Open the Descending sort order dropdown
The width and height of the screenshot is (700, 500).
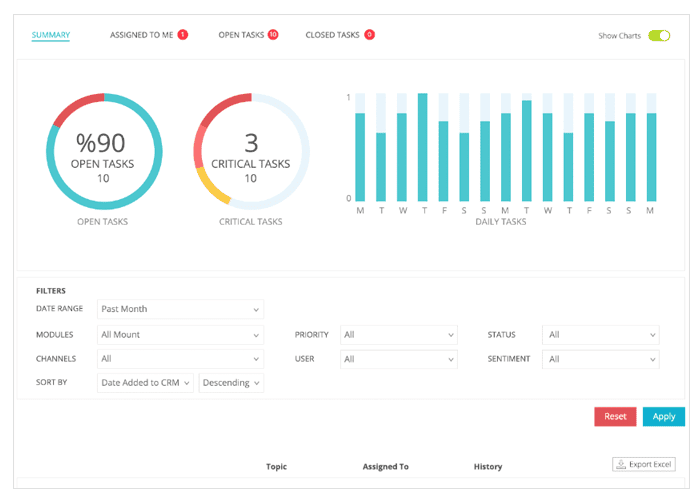click(231, 383)
